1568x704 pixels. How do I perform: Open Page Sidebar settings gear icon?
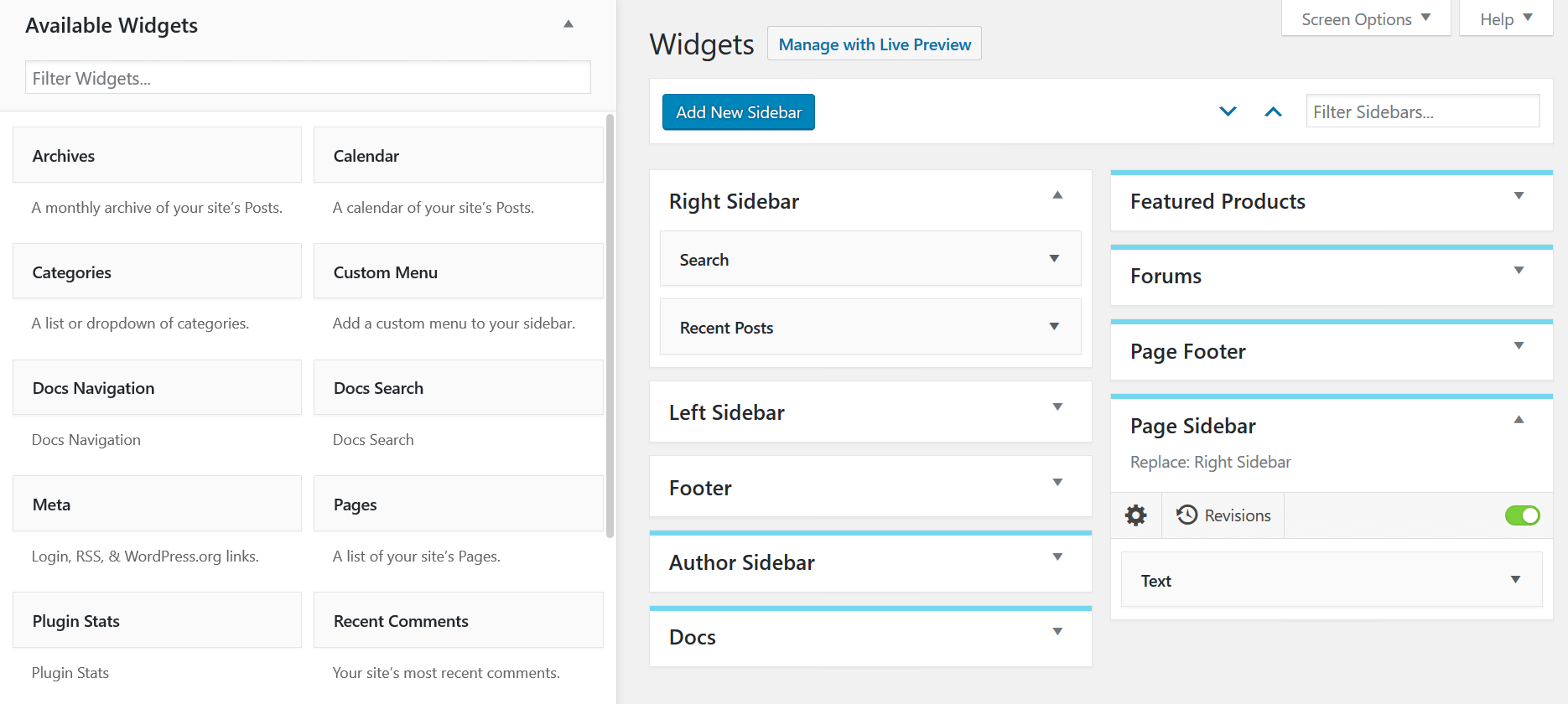[x=1136, y=515]
